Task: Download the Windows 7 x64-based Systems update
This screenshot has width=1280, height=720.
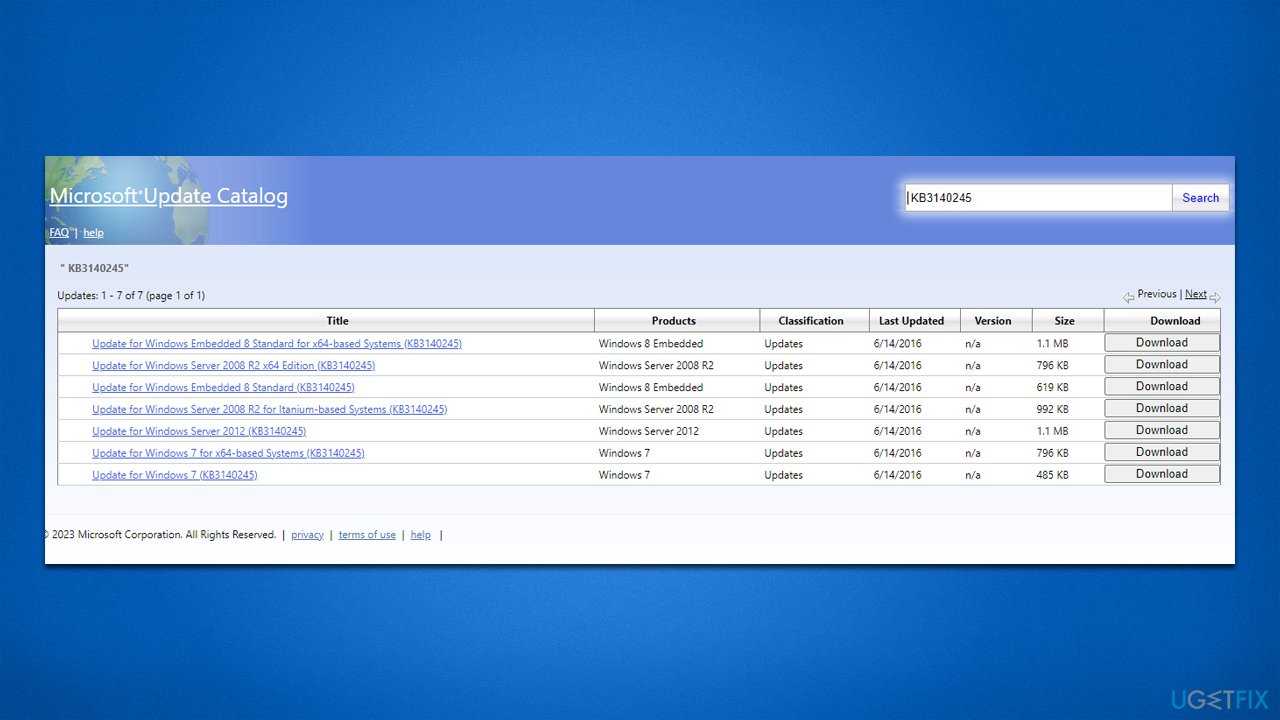Action: (x=1162, y=453)
